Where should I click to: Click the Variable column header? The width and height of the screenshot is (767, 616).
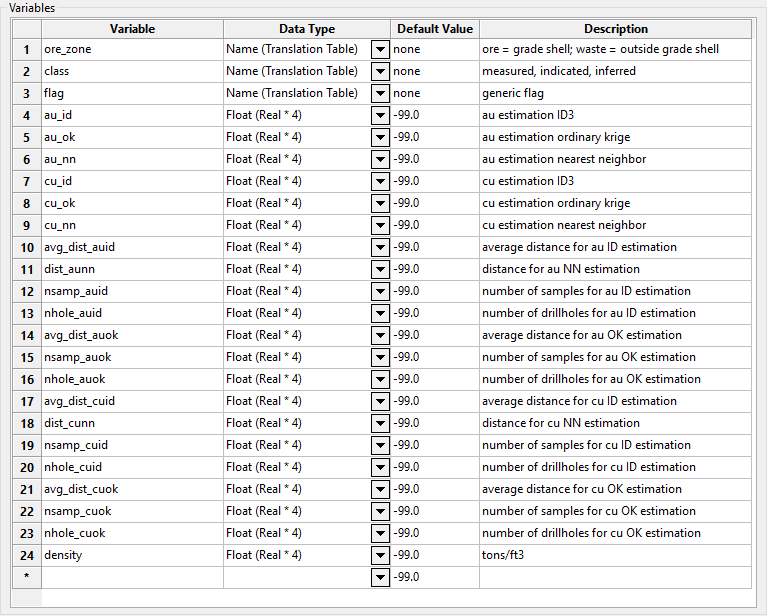click(x=132, y=29)
